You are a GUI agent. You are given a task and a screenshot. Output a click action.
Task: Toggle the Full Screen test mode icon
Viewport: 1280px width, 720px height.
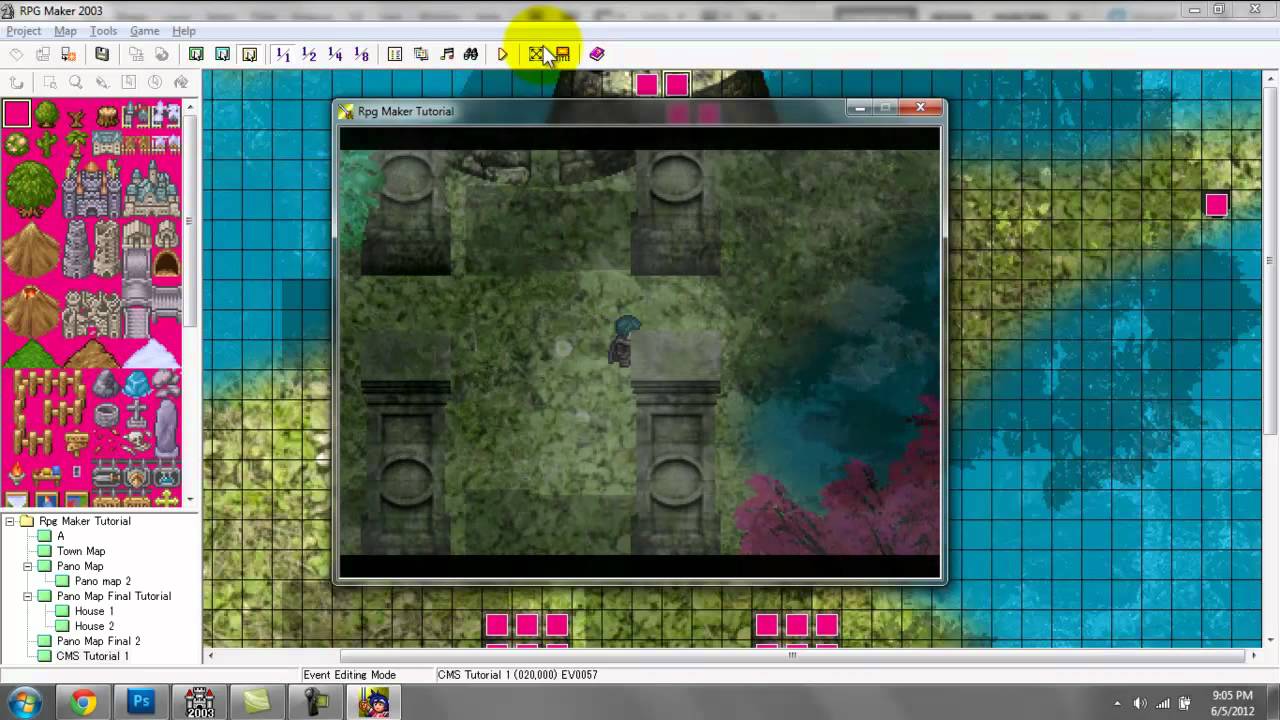pyautogui.click(x=536, y=54)
